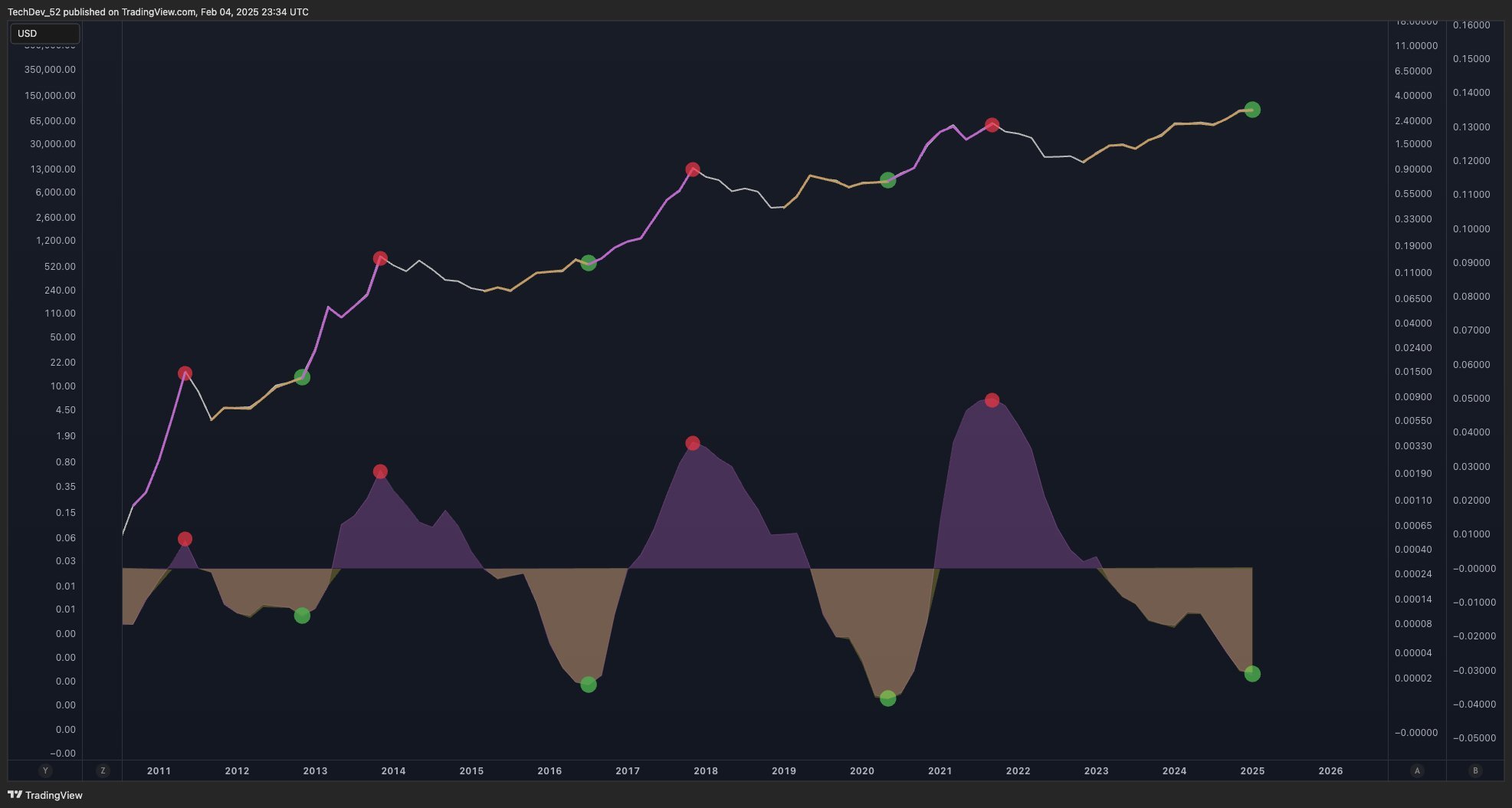This screenshot has height=808, width=1512.
Task: Click the 4.50 price scale value
Action: (x=66, y=410)
